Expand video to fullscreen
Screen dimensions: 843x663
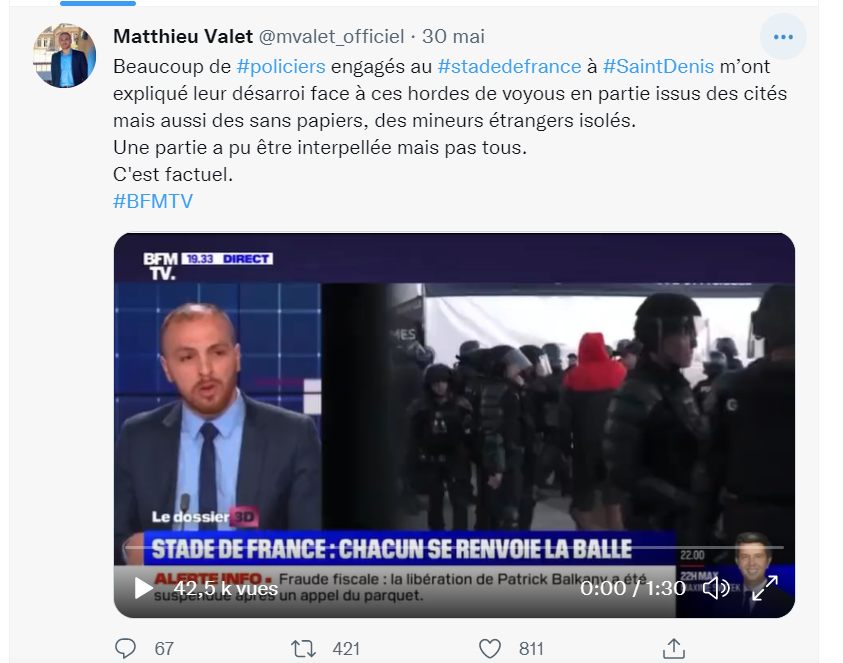(x=765, y=588)
